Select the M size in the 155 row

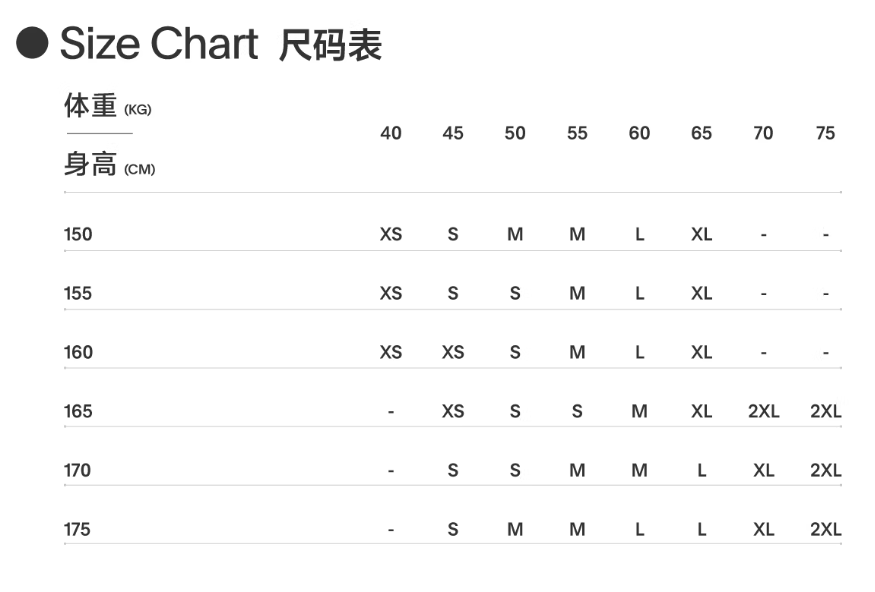(577, 294)
